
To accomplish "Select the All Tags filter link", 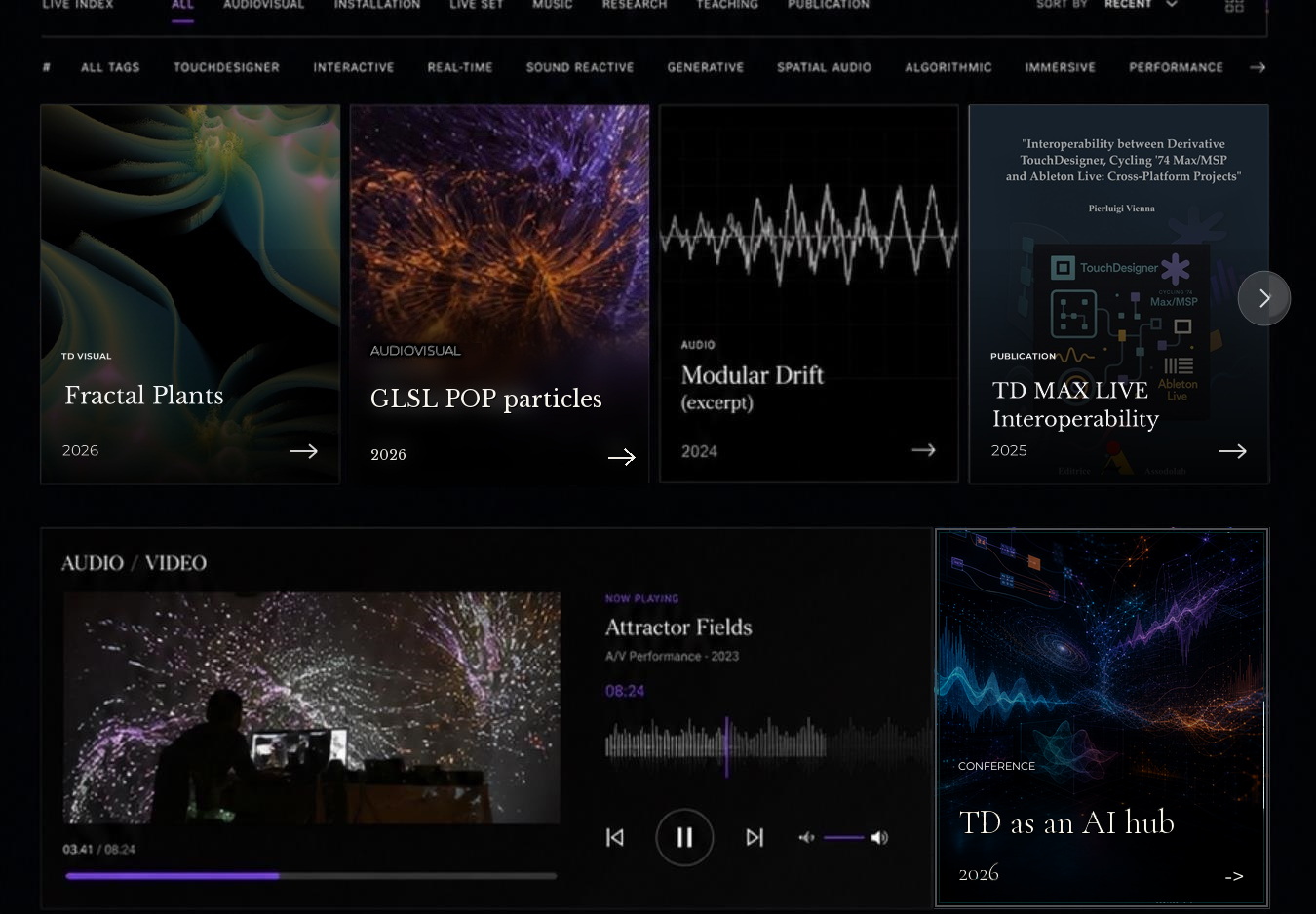I will 110,67.
